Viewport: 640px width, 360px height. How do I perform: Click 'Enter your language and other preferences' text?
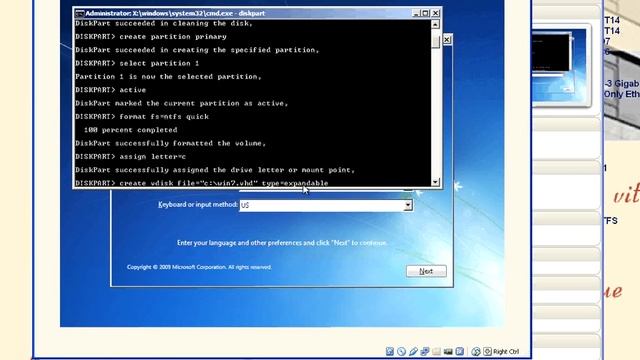point(282,243)
